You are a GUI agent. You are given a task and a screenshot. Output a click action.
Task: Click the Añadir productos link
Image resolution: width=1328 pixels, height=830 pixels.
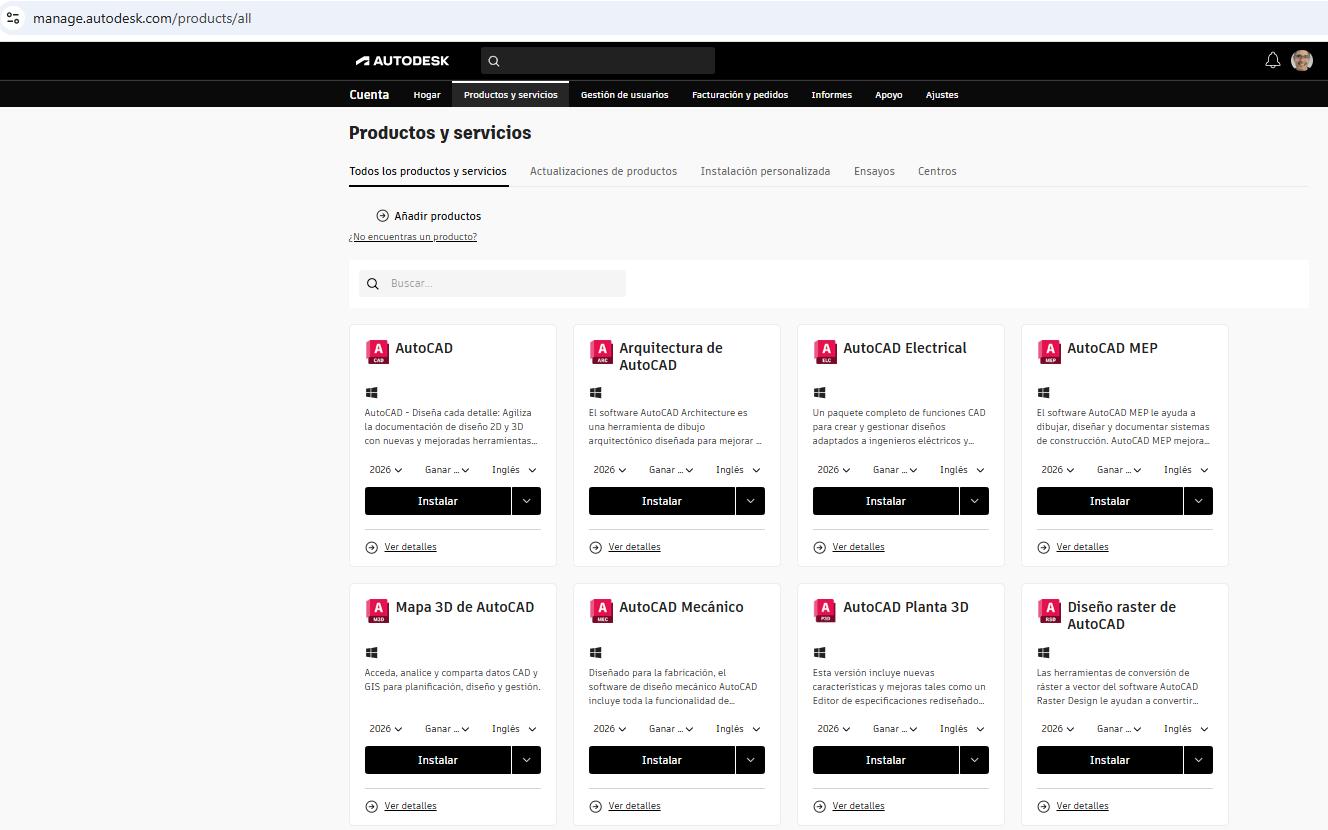click(x=438, y=216)
